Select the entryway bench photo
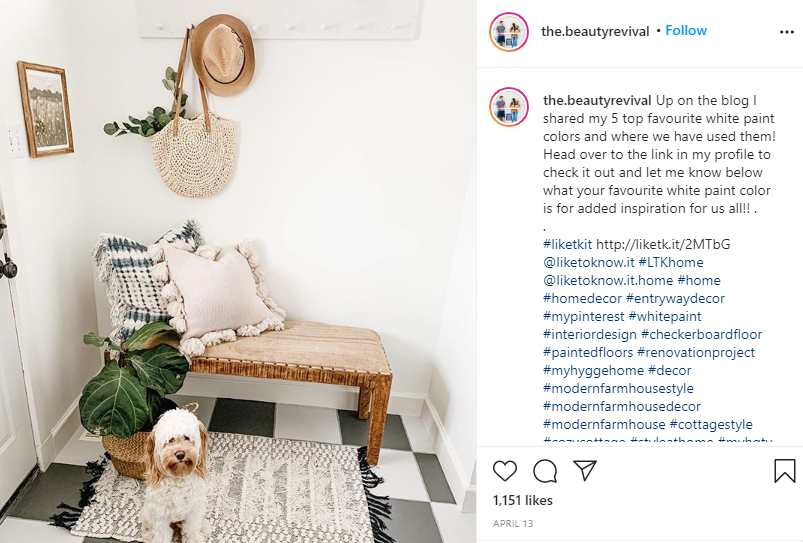This screenshot has width=803, height=543. tap(238, 272)
